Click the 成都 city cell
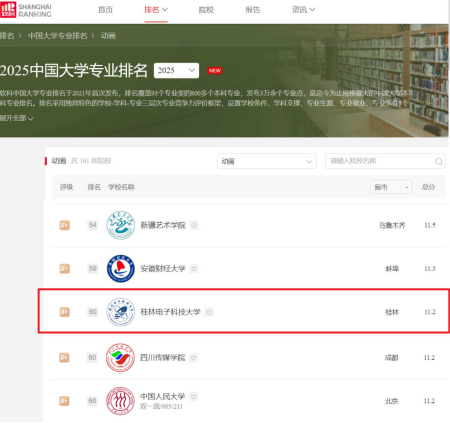The width and height of the screenshot is (450, 423). tap(392, 358)
